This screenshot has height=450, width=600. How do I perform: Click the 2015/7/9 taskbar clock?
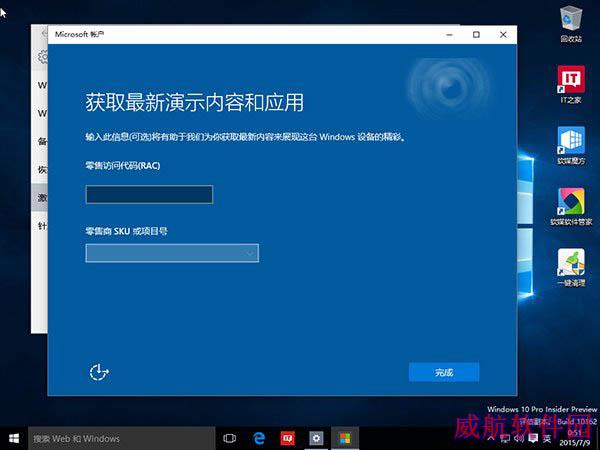tap(577, 439)
